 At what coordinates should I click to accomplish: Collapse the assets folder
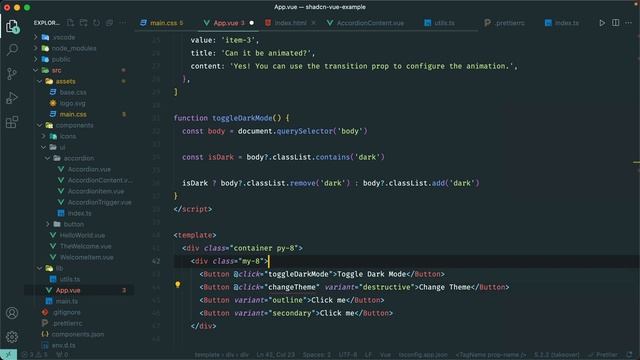[65, 81]
